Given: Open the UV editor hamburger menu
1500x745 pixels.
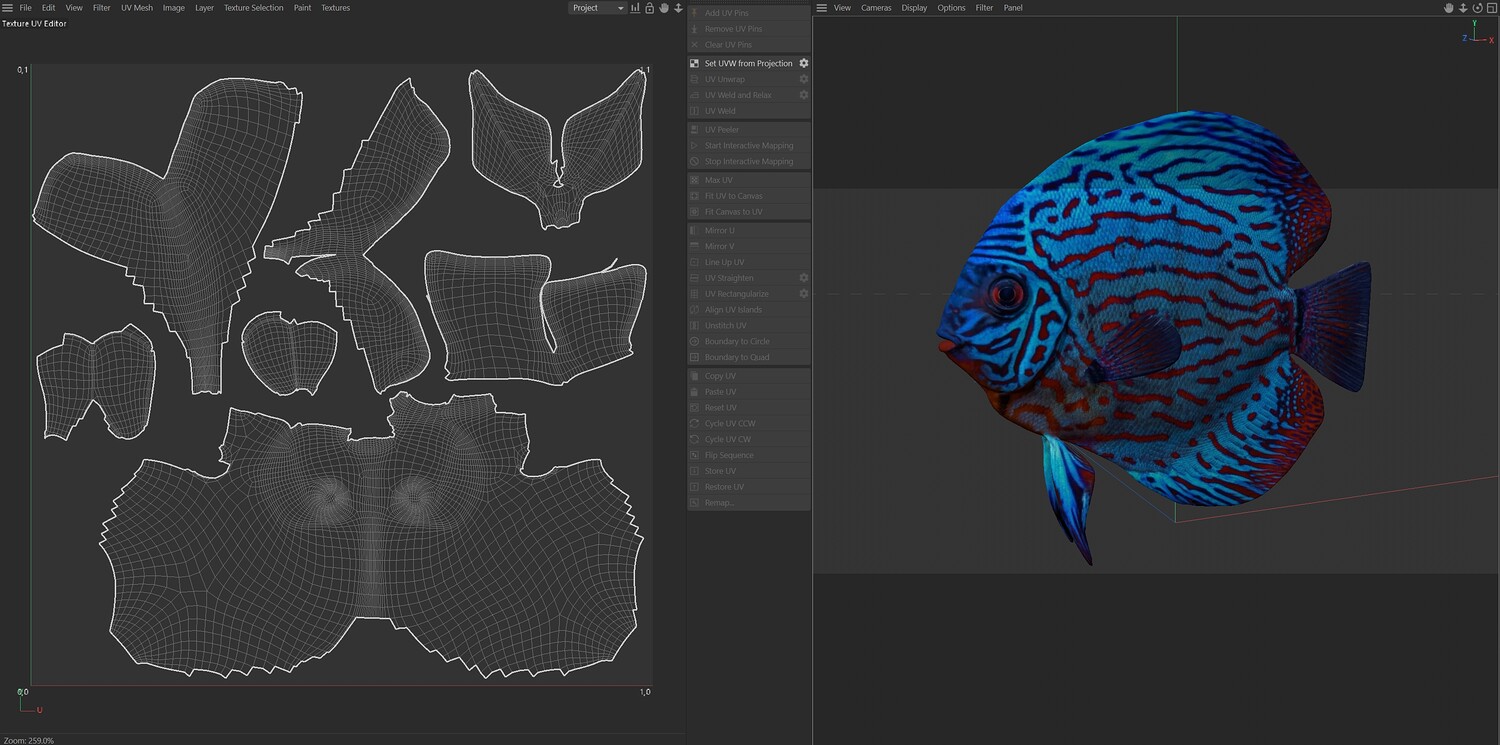Looking at the screenshot, I should coord(7,8).
